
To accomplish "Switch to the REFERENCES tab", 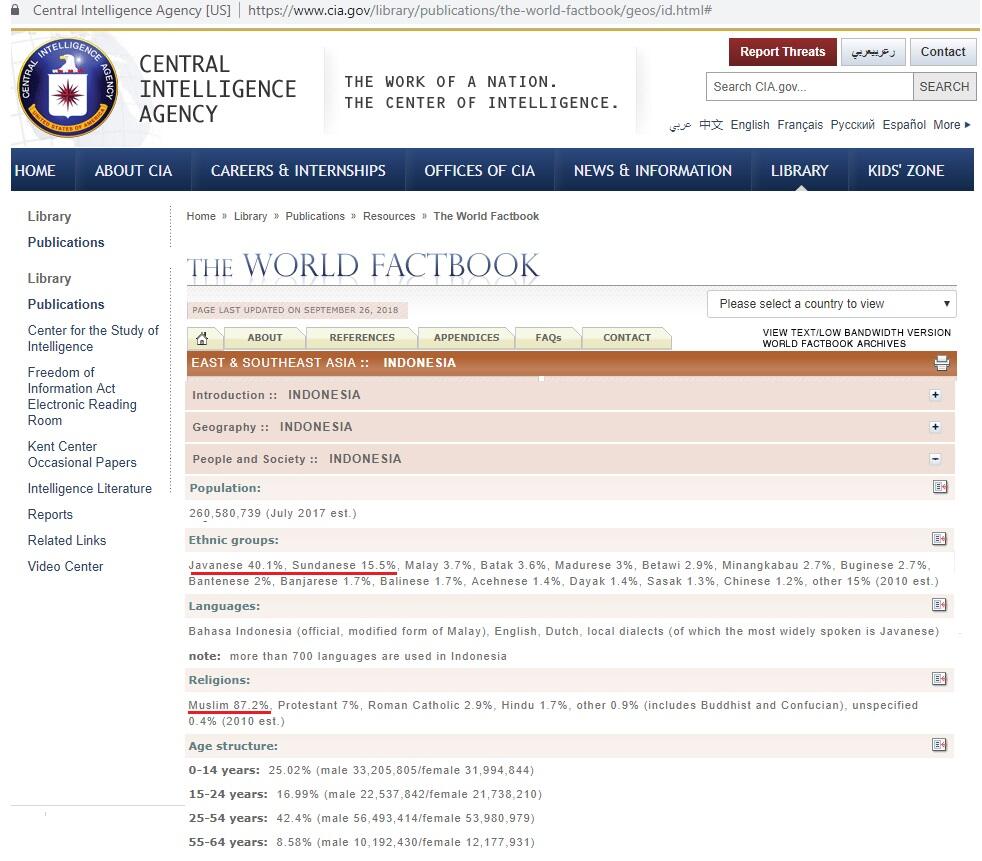I will (x=362, y=338).
